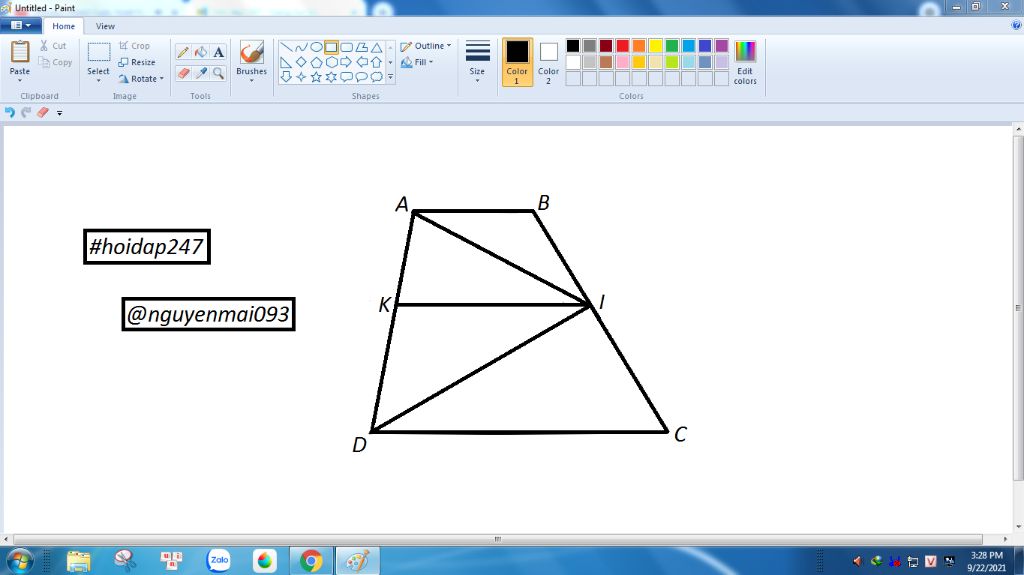Click the Resize button
Viewport: 1024px width, 575px height.
(x=137, y=62)
